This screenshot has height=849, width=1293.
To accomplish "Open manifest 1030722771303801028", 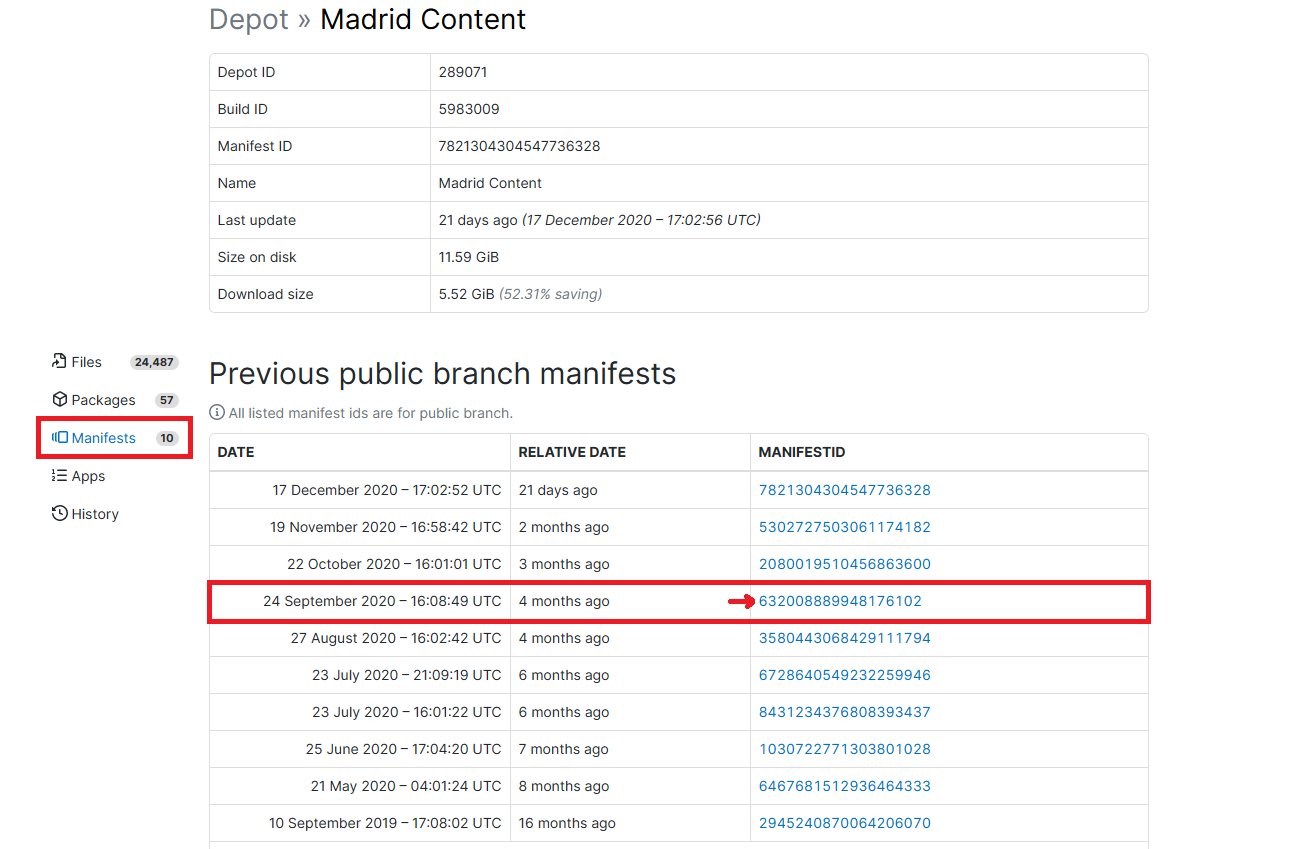I will 845,749.
